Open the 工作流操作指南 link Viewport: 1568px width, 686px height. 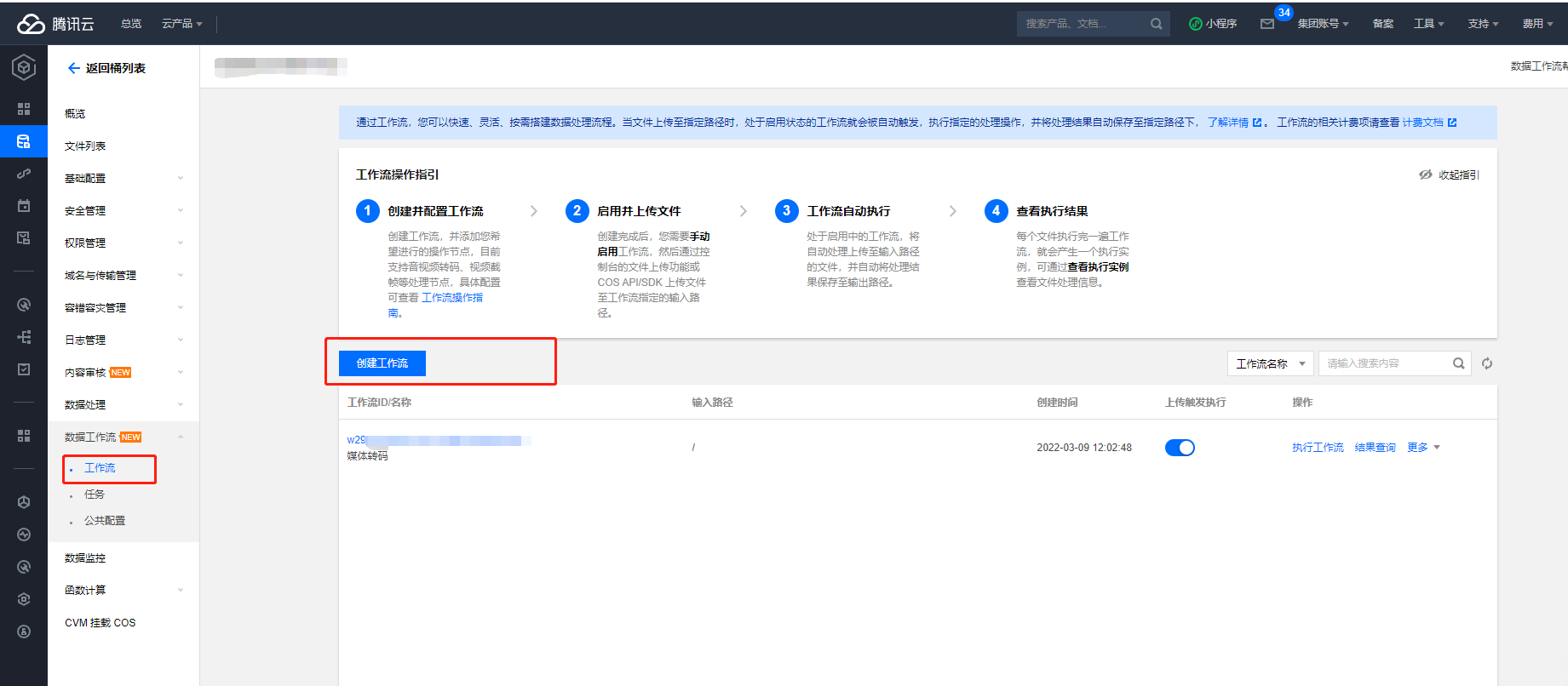(x=452, y=298)
